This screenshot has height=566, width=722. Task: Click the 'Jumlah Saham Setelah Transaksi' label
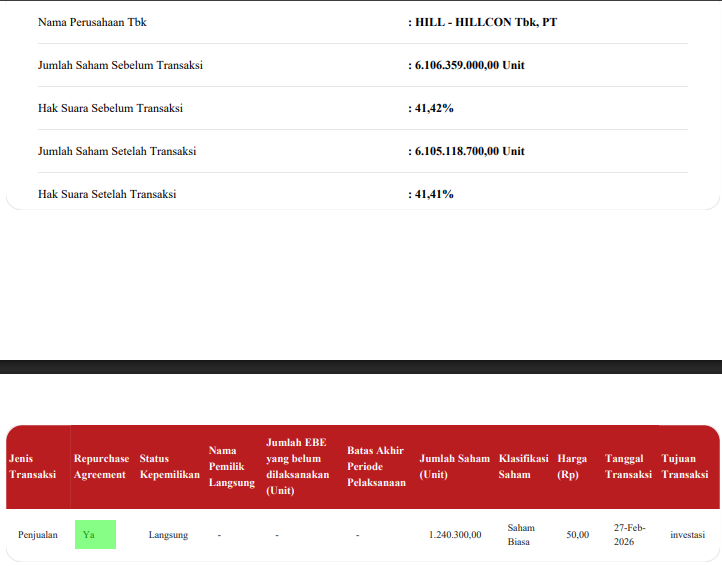click(x=117, y=151)
